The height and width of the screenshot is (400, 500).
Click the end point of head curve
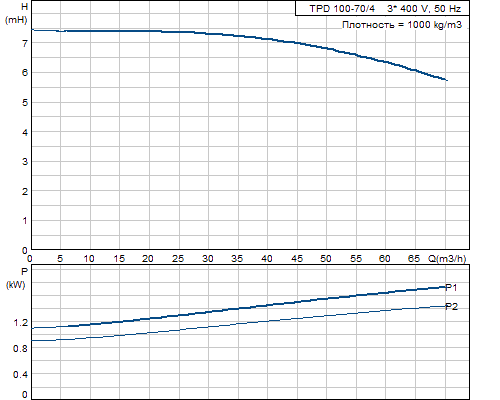click(x=447, y=80)
